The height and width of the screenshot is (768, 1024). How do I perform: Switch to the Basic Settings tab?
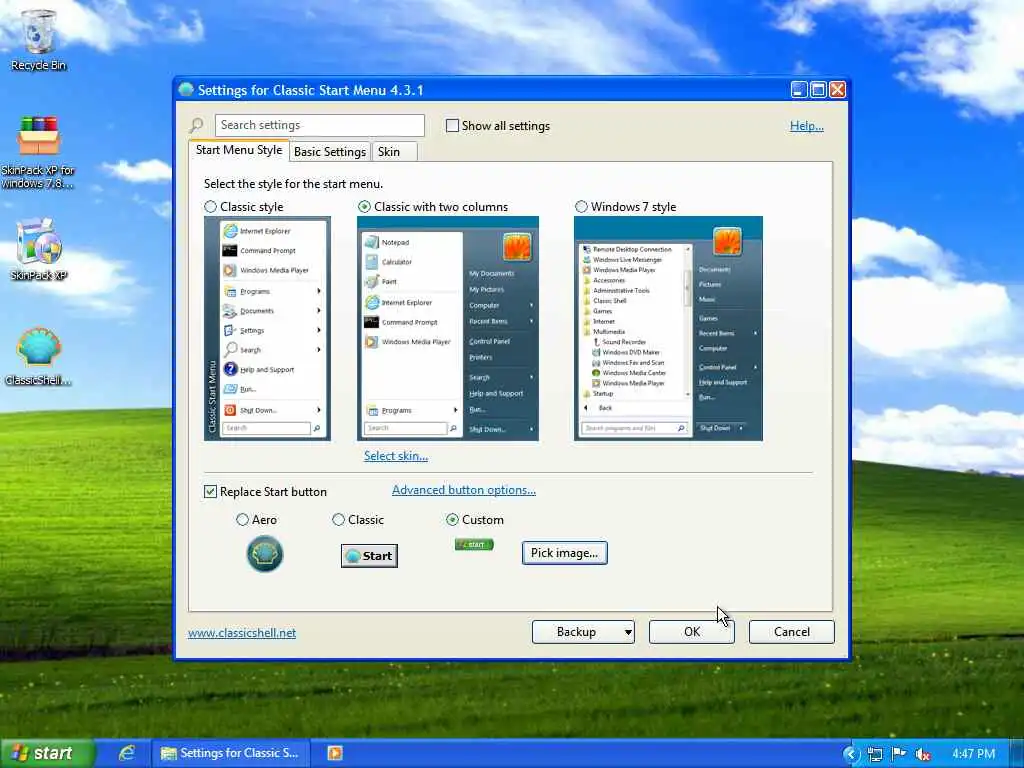[330, 152]
